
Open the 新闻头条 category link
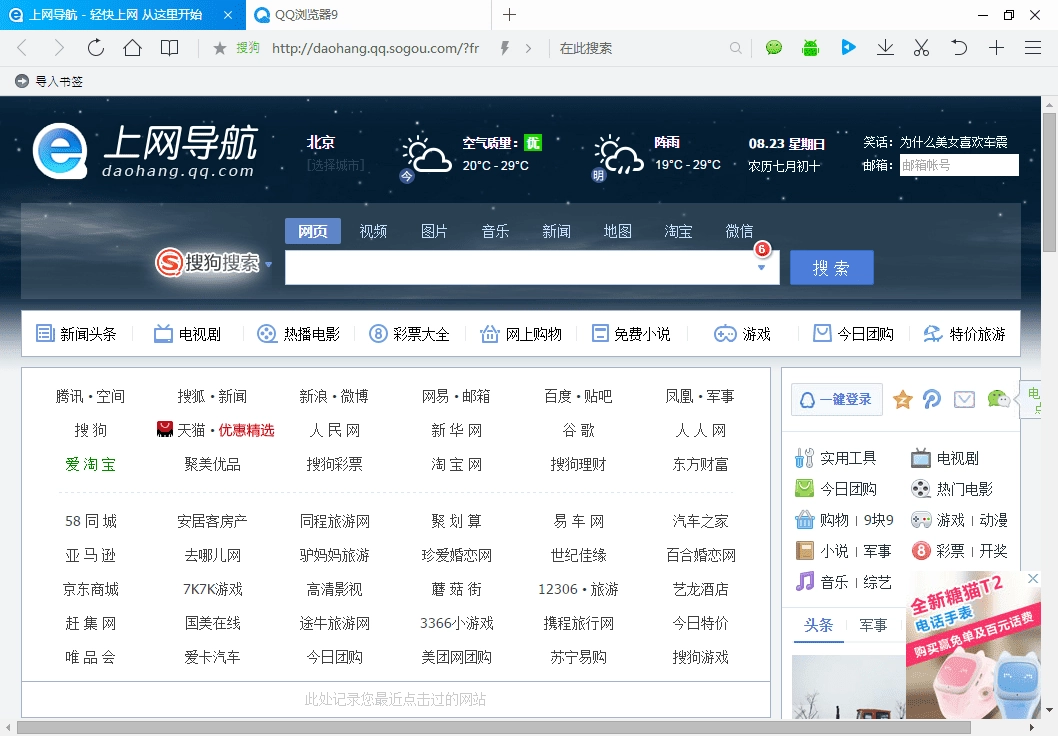click(76, 334)
